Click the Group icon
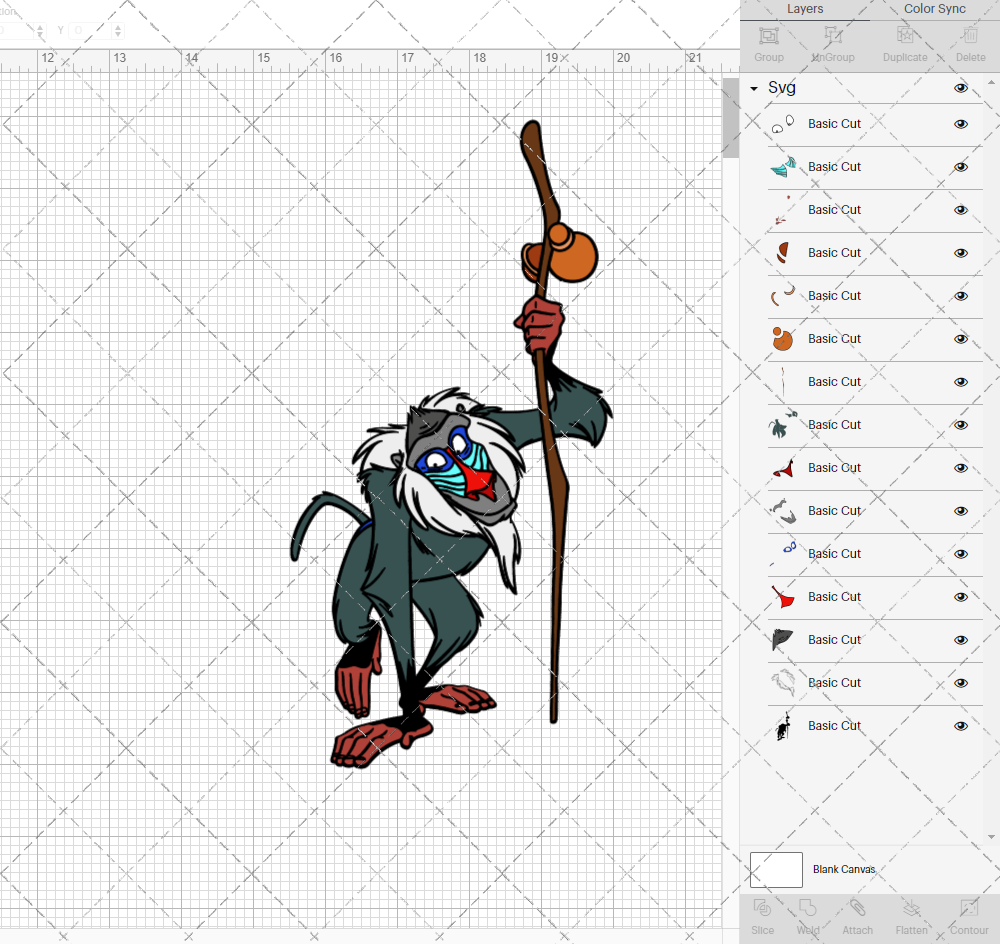Image resolution: width=1000 pixels, height=944 pixels. click(x=768, y=36)
